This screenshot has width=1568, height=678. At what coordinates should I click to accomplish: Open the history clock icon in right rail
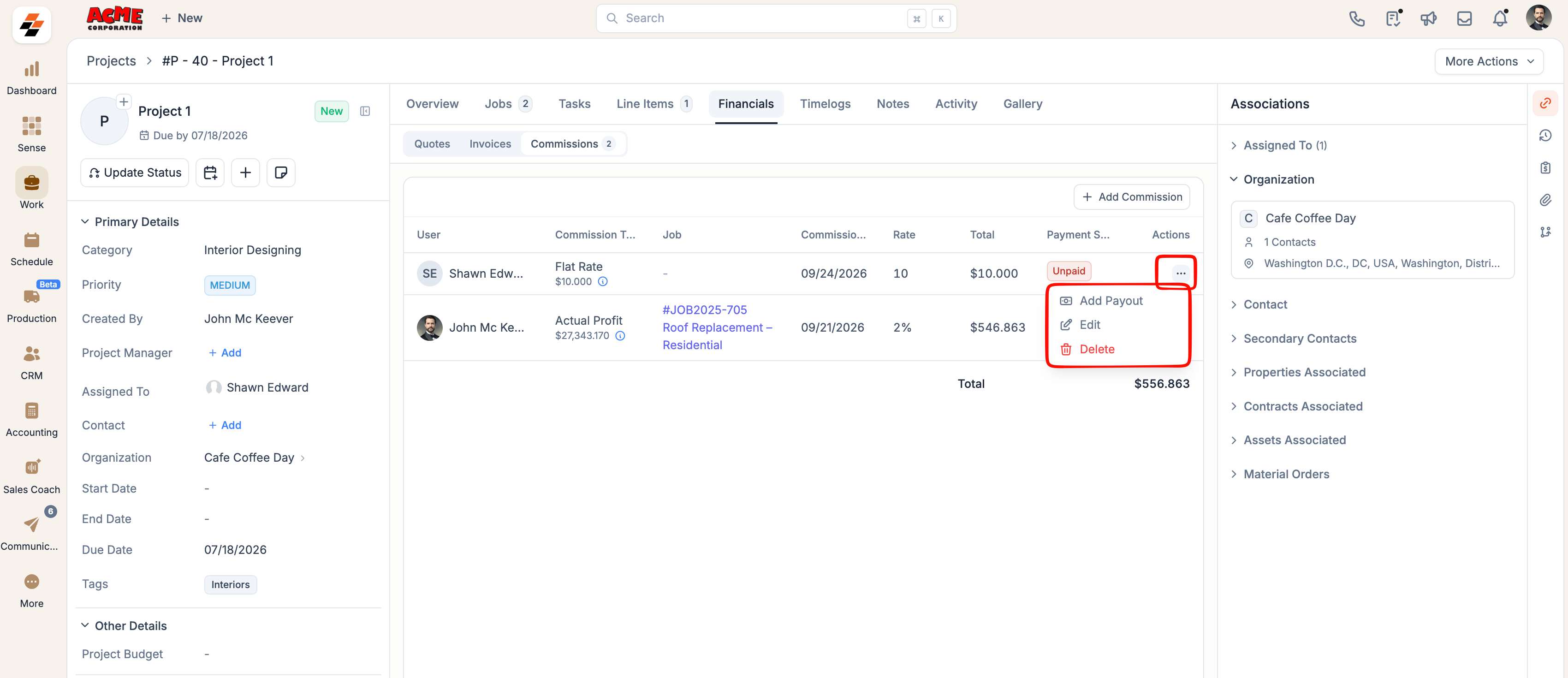(x=1545, y=135)
